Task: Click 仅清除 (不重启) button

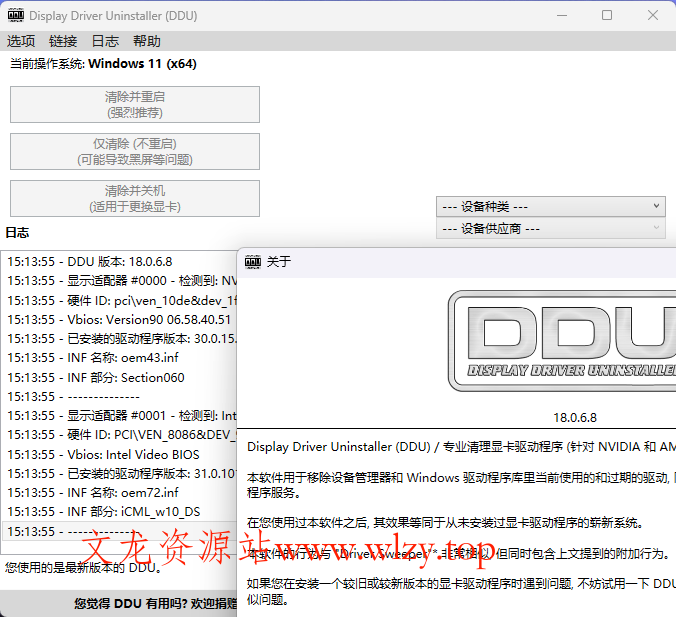Action: point(135,151)
